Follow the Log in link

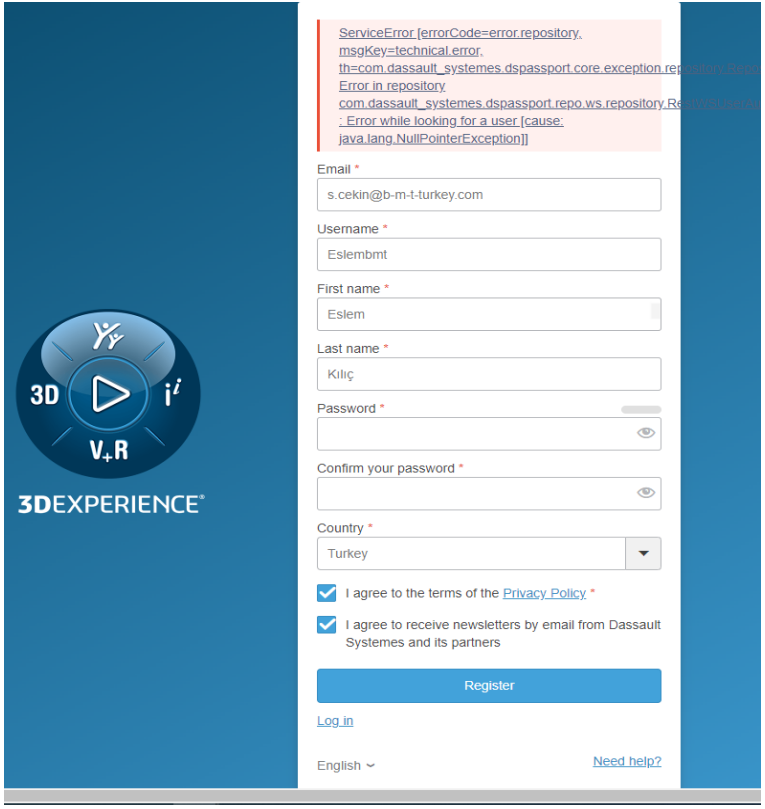[x=335, y=721]
